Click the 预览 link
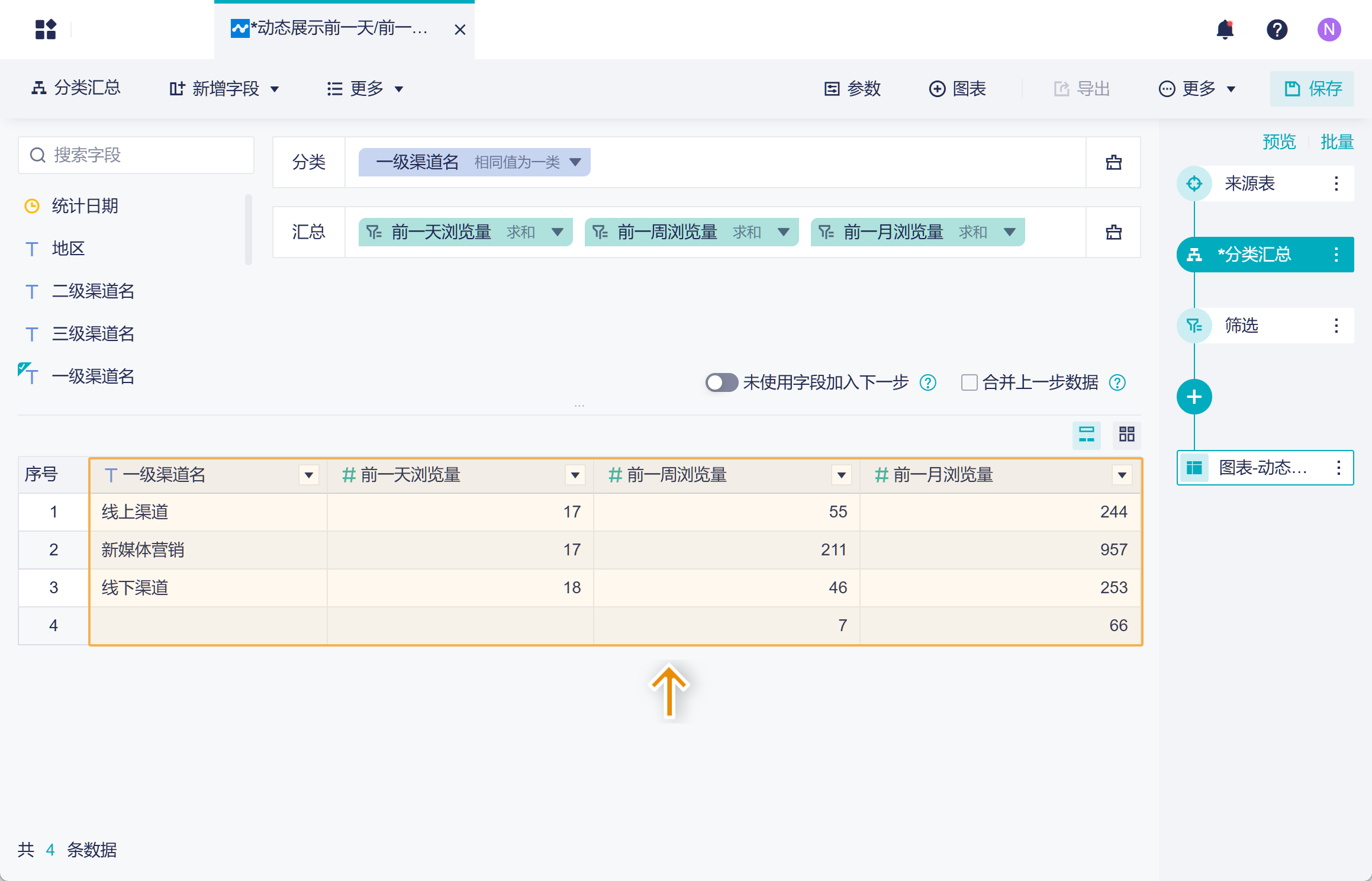The width and height of the screenshot is (1372, 881). coord(1278,142)
